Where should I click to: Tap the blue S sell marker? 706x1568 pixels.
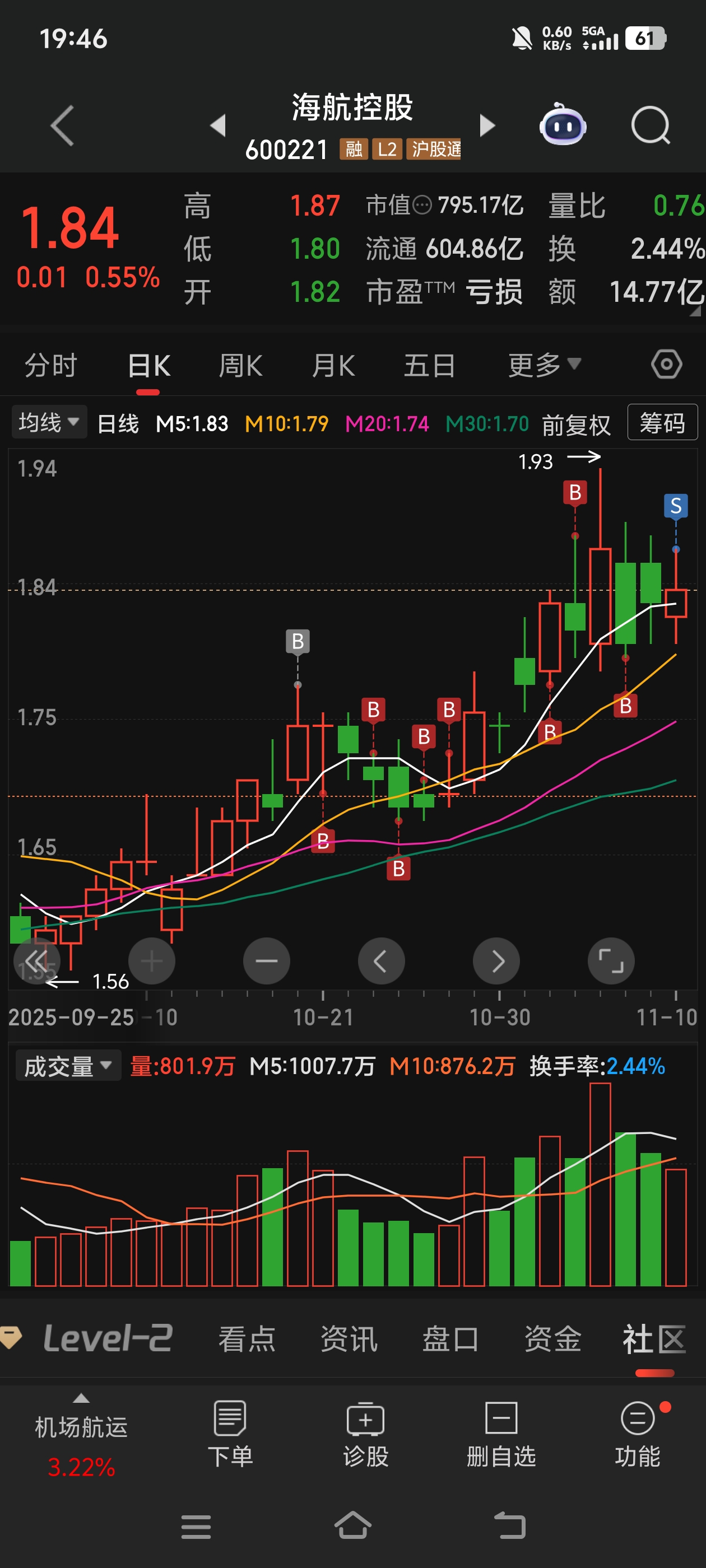[x=676, y=506]
